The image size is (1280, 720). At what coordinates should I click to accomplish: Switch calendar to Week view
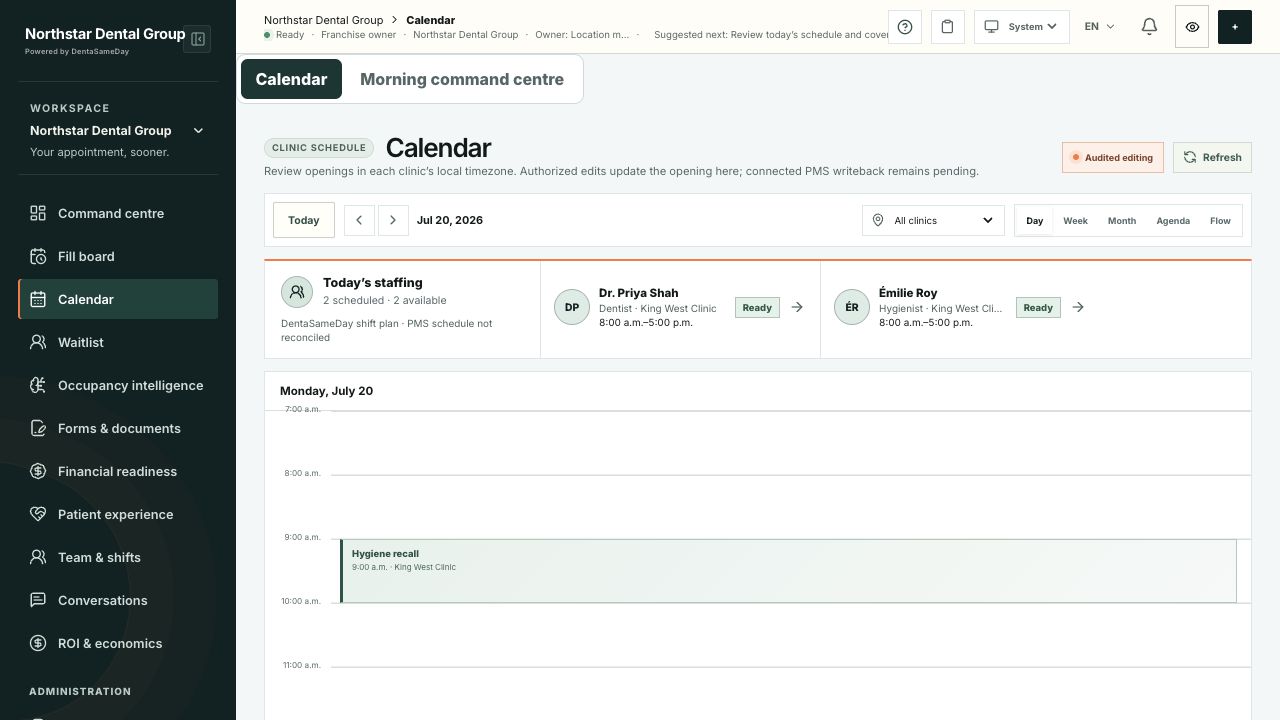1075,220
